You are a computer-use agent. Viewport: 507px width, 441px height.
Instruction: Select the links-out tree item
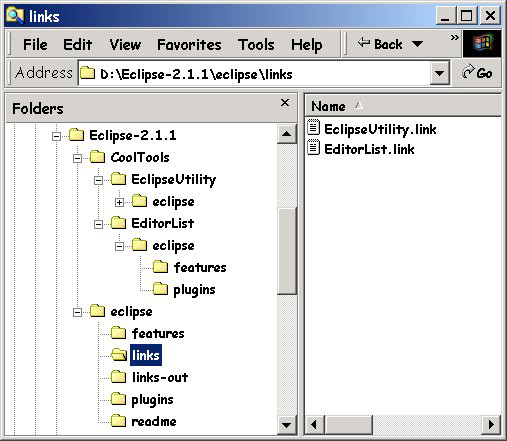click(160, 377)
